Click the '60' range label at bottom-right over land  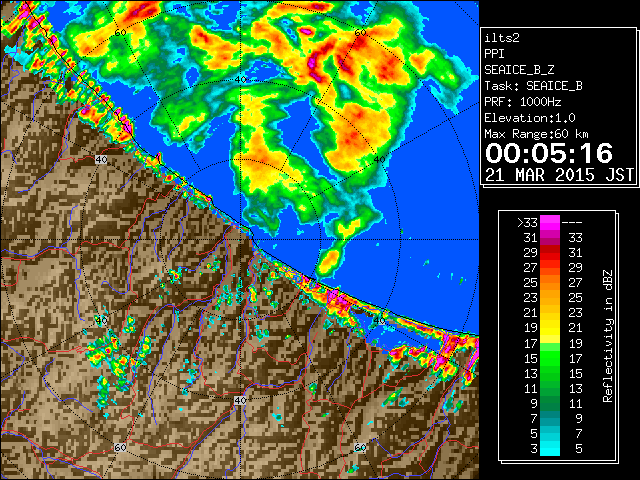[x=360, y=447]
